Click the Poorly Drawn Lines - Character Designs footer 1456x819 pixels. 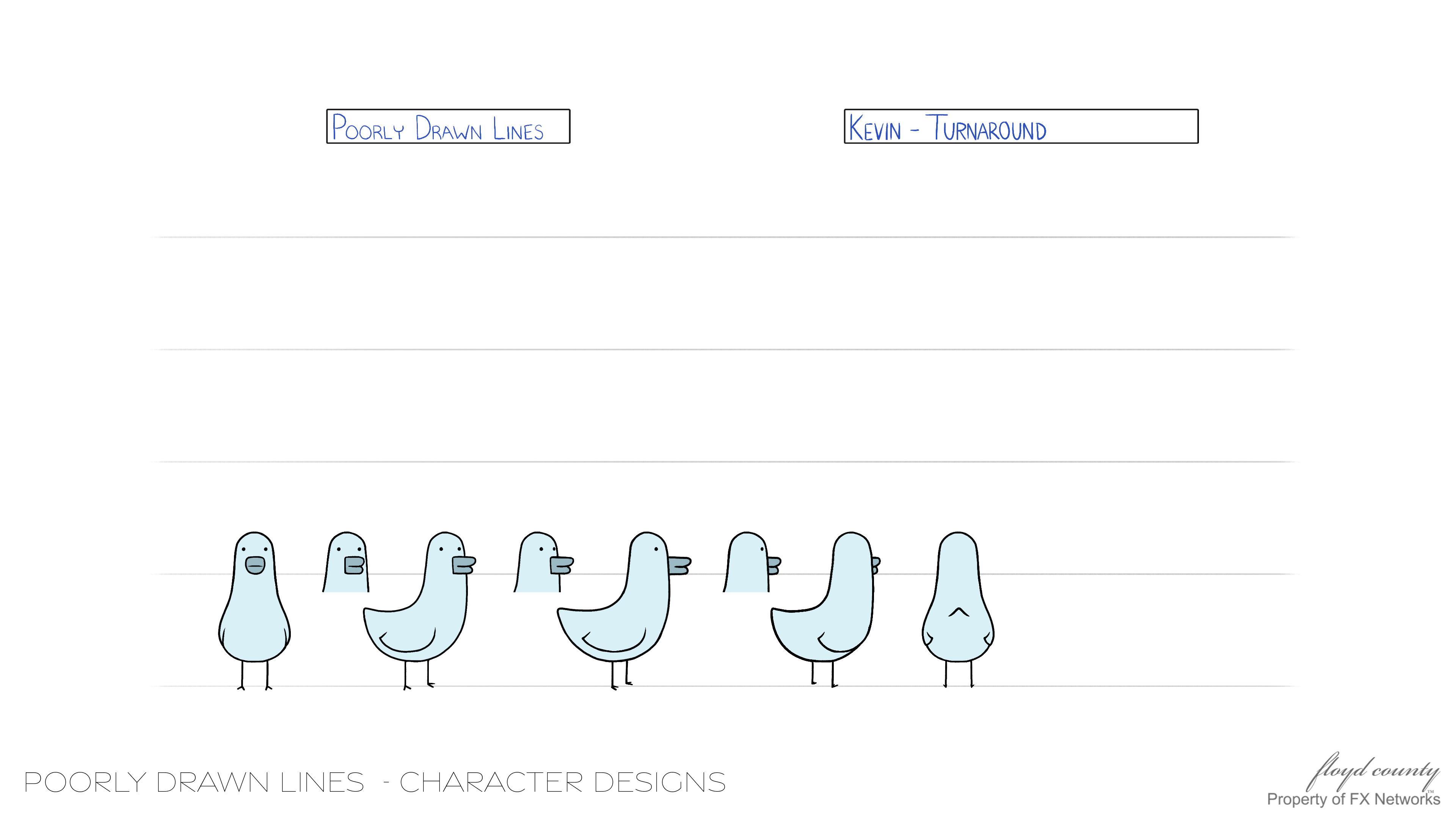375,783
